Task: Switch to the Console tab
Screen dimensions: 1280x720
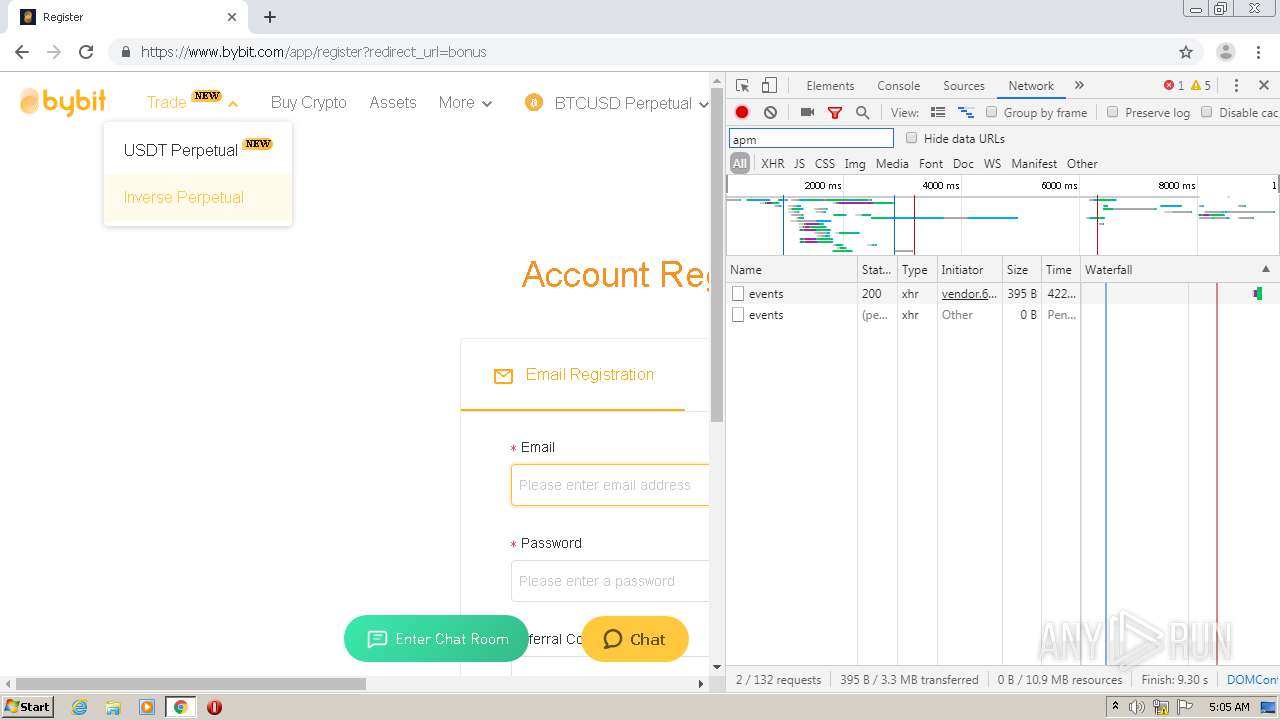Action: [x=898, y=86]
